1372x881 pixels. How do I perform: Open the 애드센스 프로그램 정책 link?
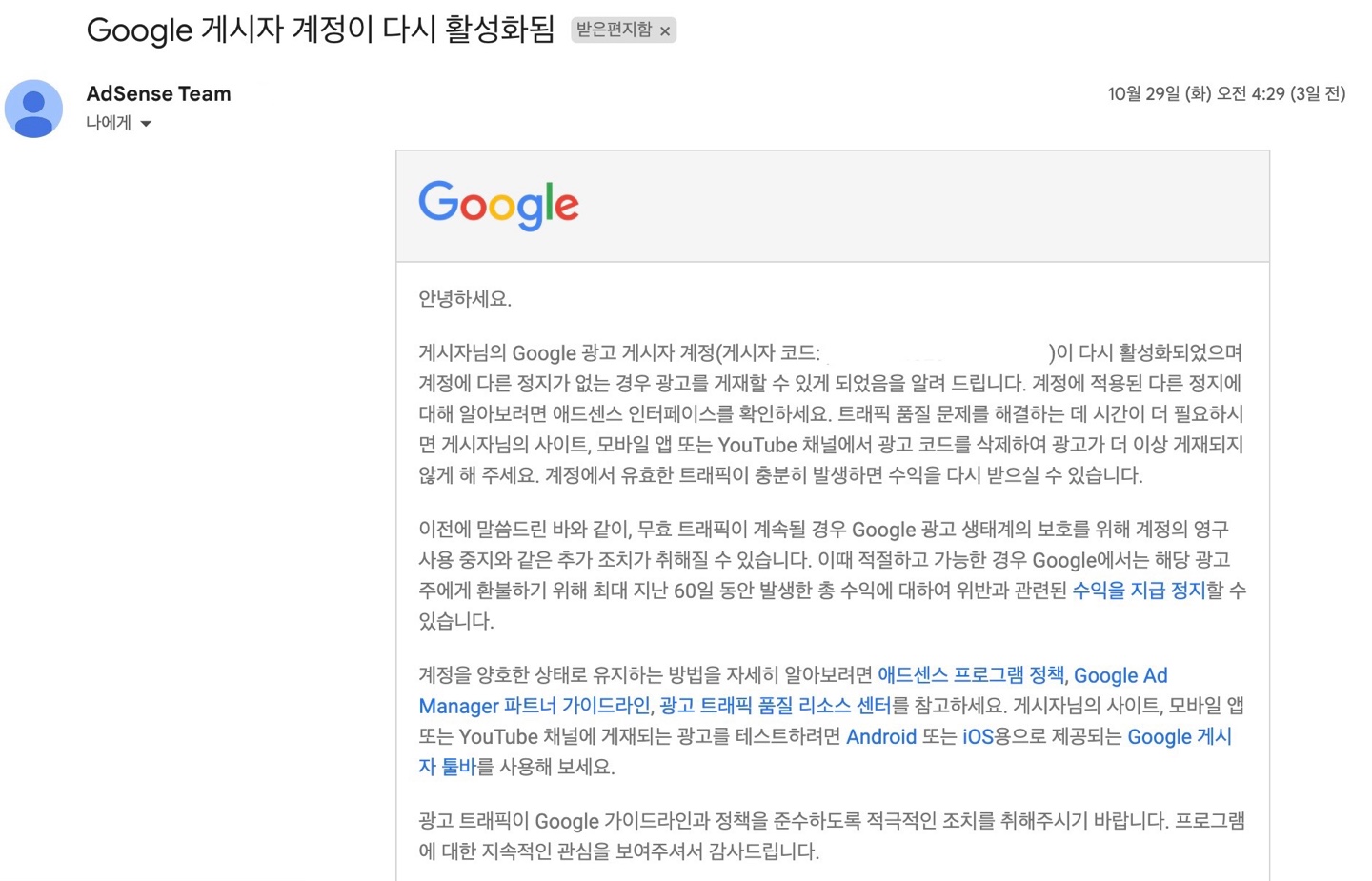click(971, 675)
